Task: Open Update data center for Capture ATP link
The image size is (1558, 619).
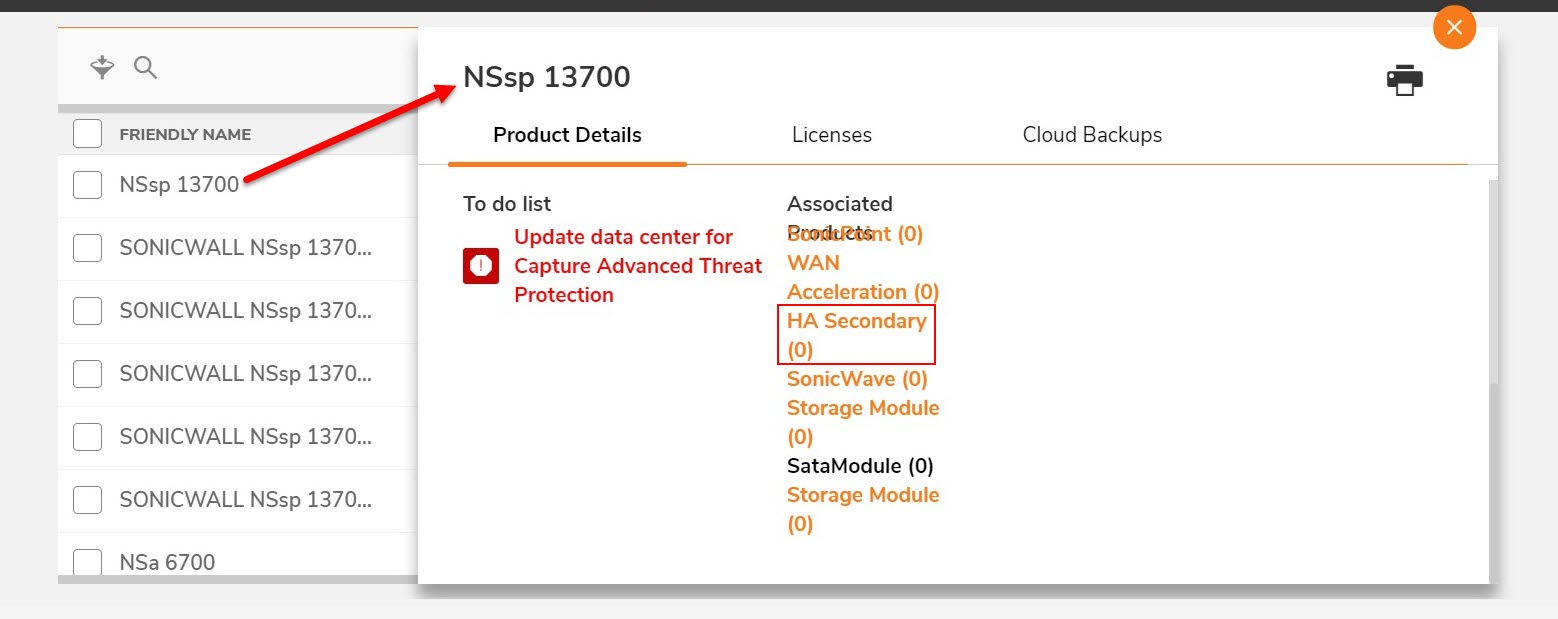Action: 637,266
